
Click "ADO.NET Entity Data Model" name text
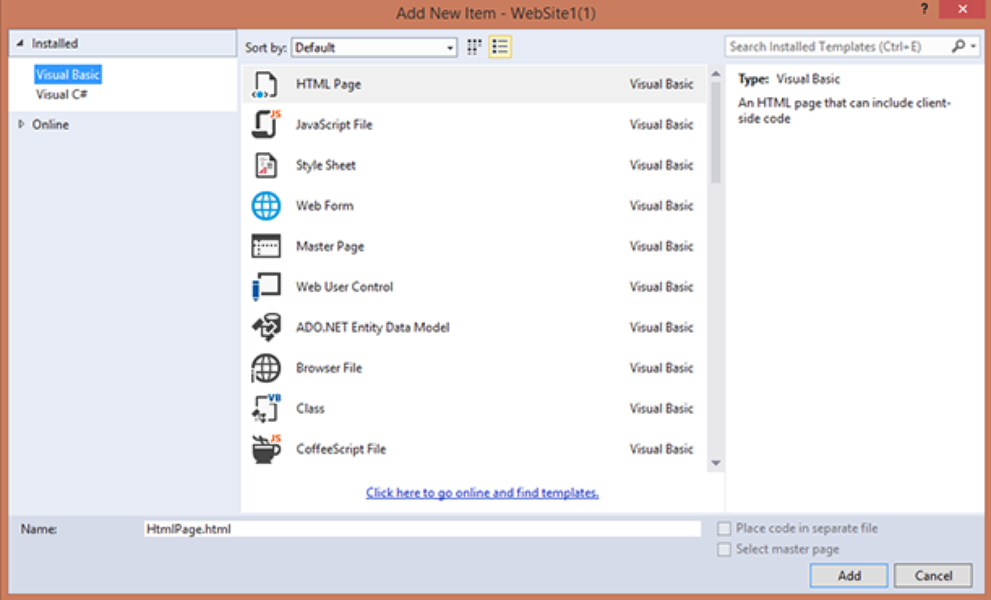tap(373, 327)
